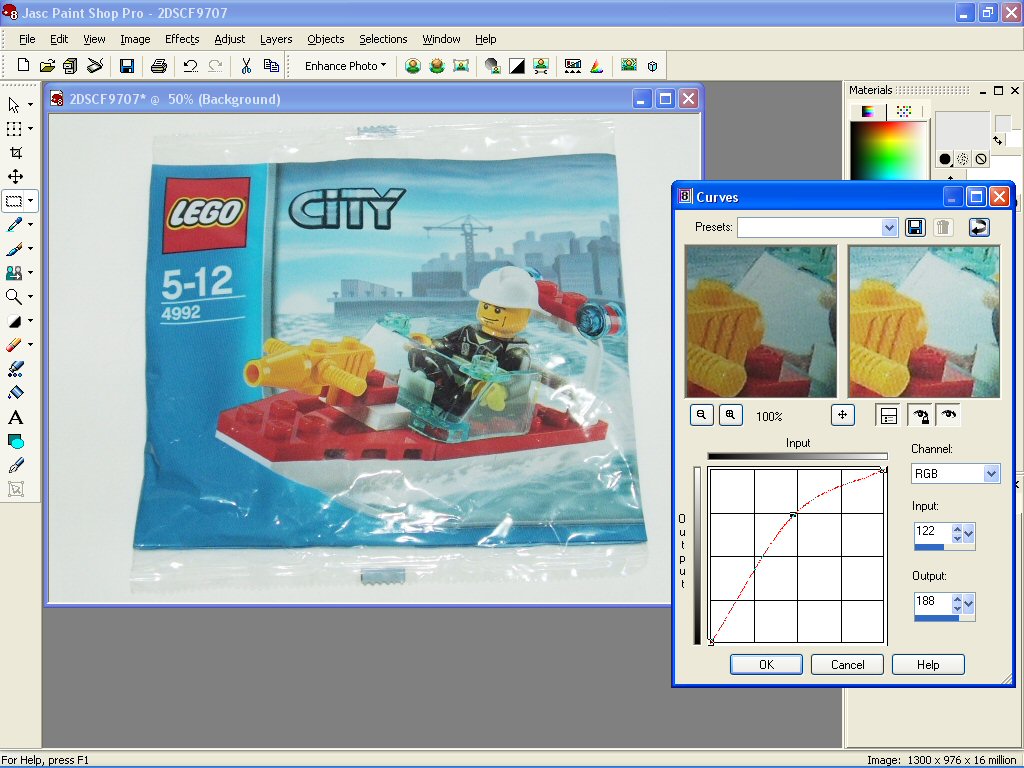This screenshot has height=768, width=1024.
Task: Click the scanner import toolbar icon
Action: 95,65
